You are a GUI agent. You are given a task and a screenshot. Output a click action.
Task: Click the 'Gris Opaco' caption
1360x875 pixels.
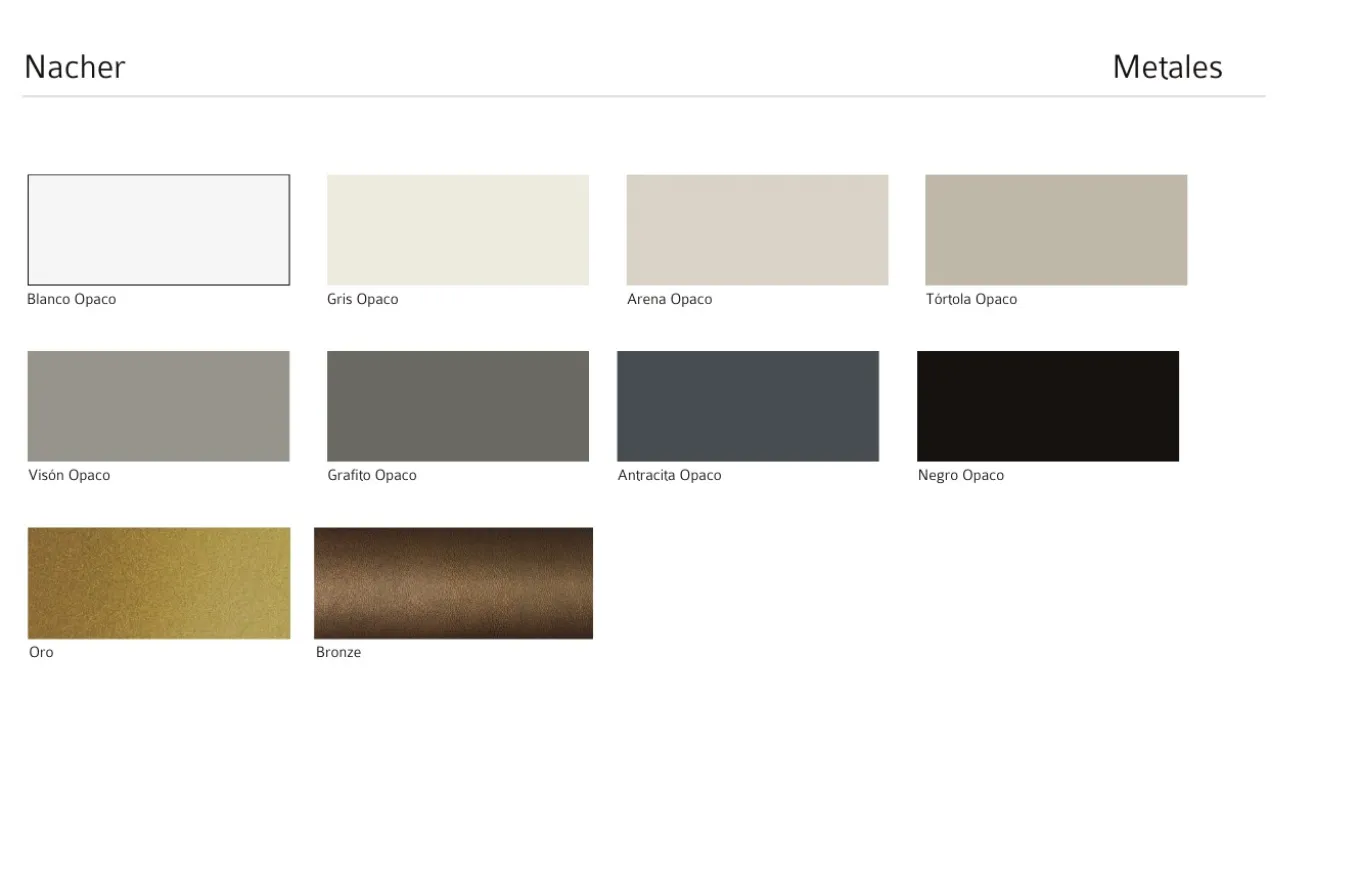(362, 299)
